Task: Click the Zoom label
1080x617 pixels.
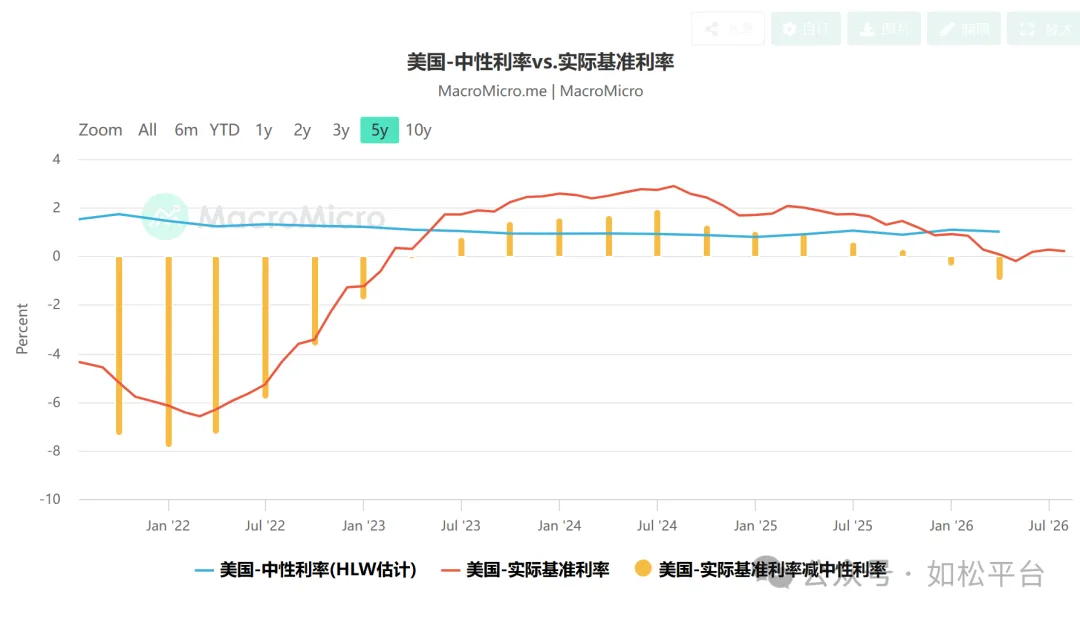Action: [x=101, y=130]
